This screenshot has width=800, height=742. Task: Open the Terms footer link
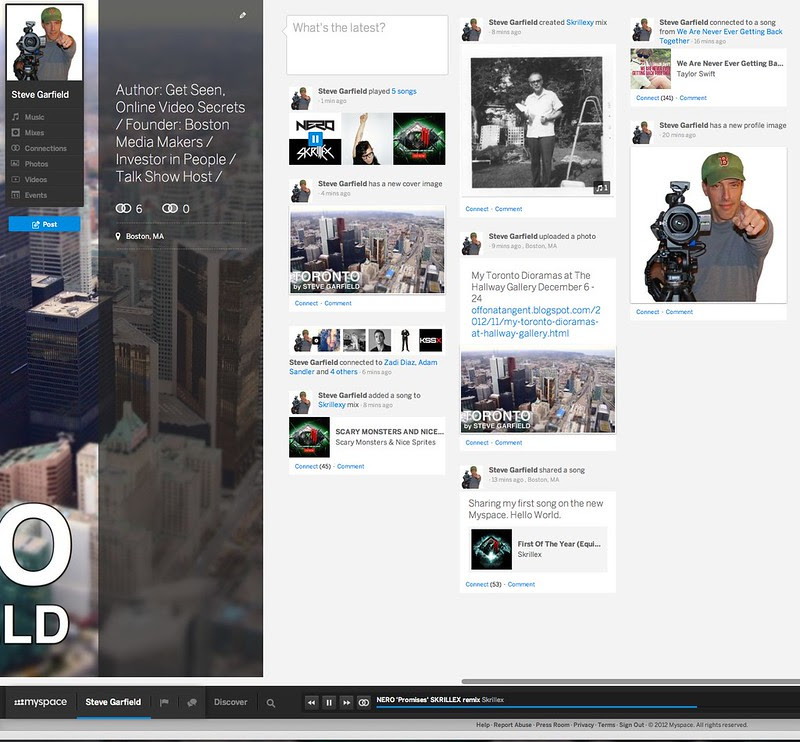pyautogui.click(x=606, y=725)
